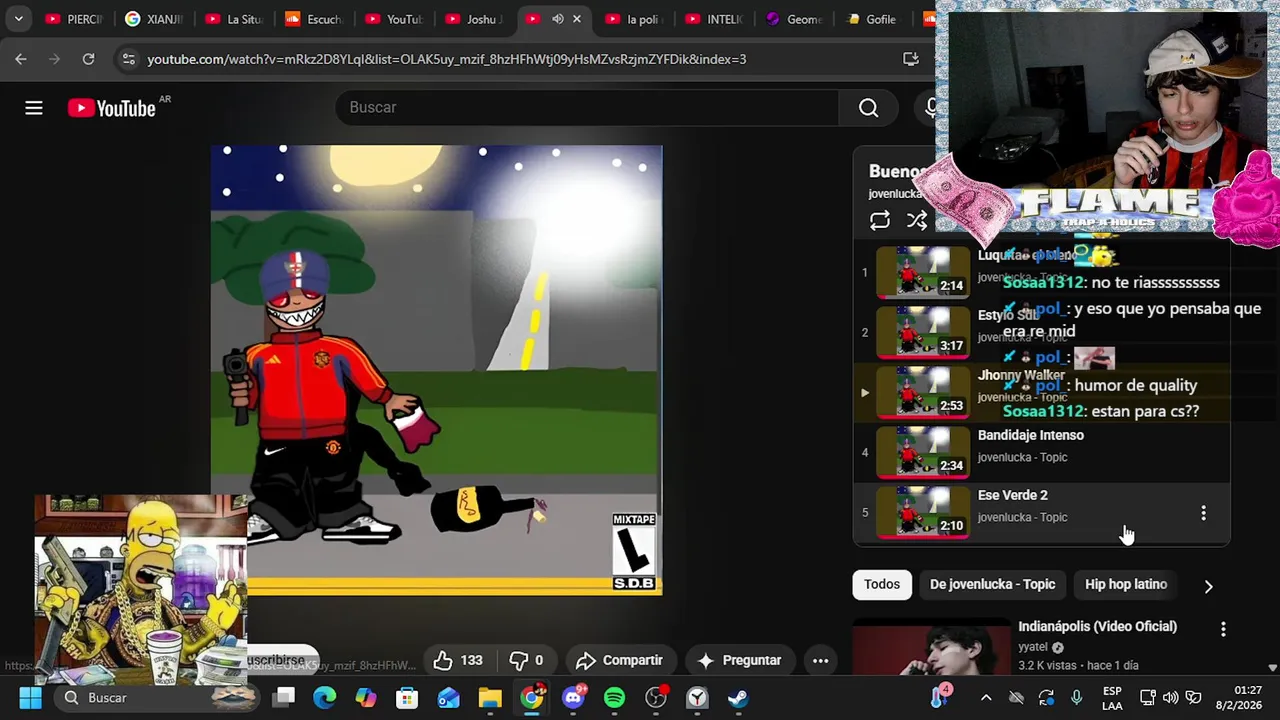This screenshot has width=1280, height=720.
Task: Open OBS Studio from the taskbar
Action: (656, 698)
